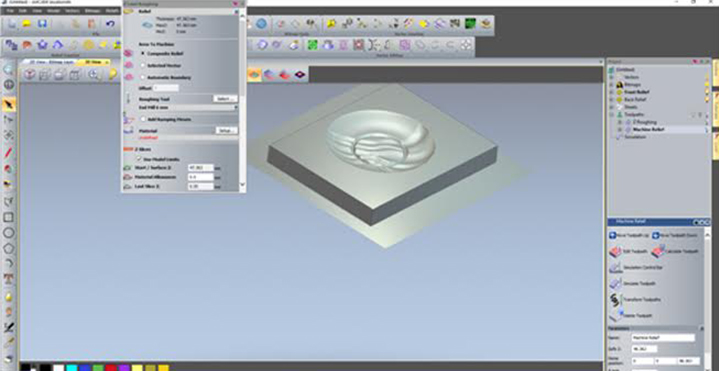This screenshot has width=719, height=371.
Task: Click the magnifier Zoom tool at left toolbar top
Action: click(9, 69)
